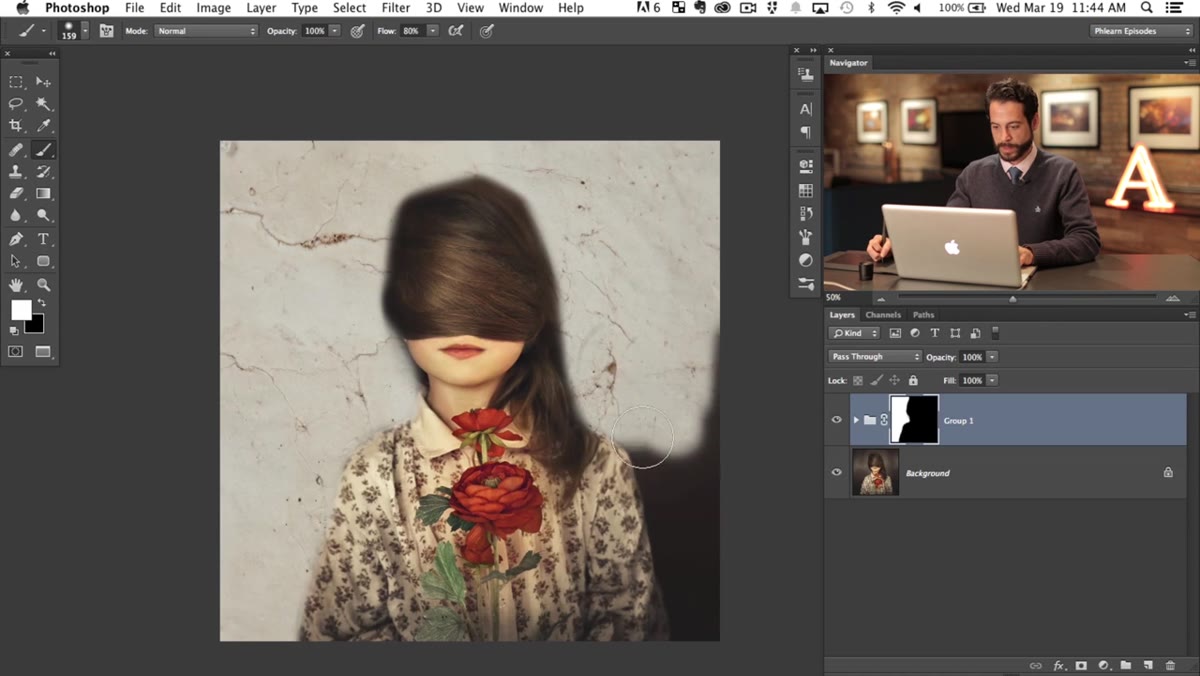Select the Magic Wand tool
1200x676 pixels.
(43, 104)
